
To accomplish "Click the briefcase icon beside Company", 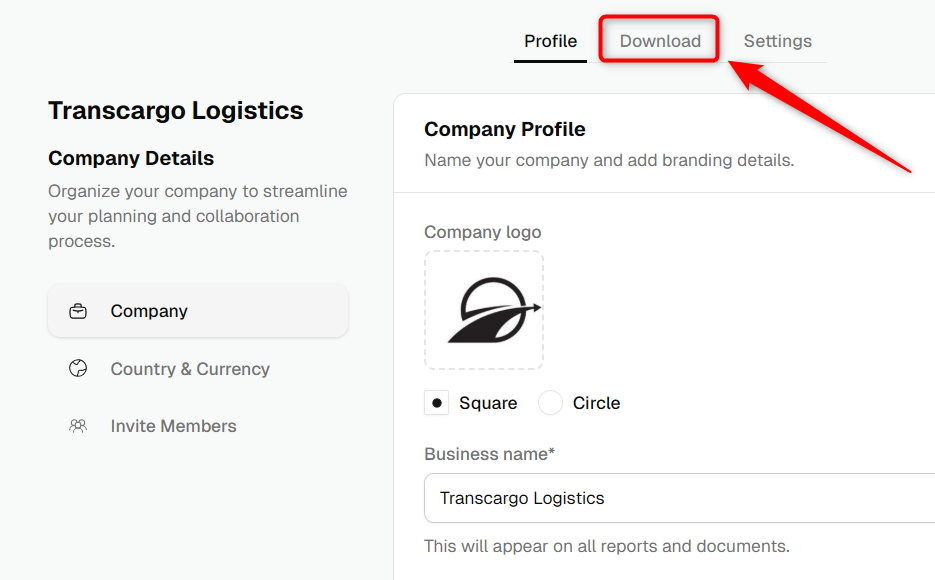I will tap(78, 311).
